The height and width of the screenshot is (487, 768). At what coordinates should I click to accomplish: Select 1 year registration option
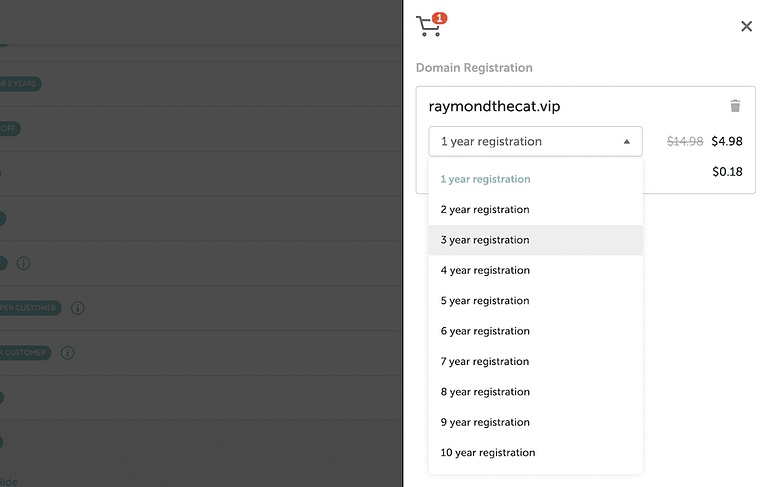pyautogui.click(x=485, y=180)
